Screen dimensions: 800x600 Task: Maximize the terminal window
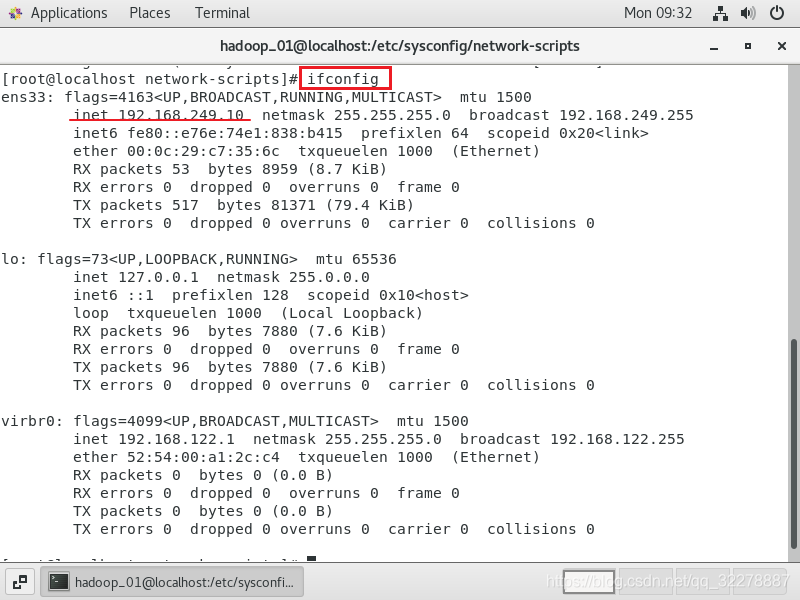click(747, 46)
